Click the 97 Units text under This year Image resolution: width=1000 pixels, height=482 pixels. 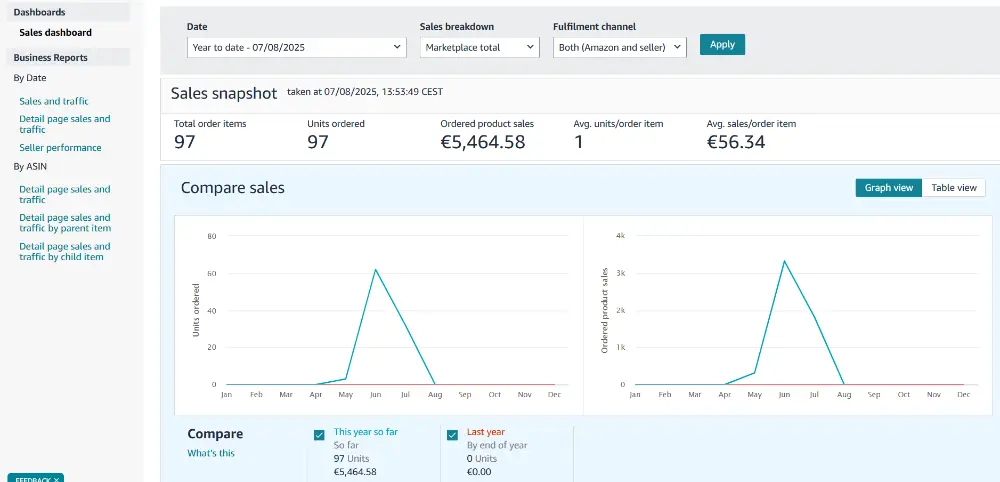pos(351,458)
